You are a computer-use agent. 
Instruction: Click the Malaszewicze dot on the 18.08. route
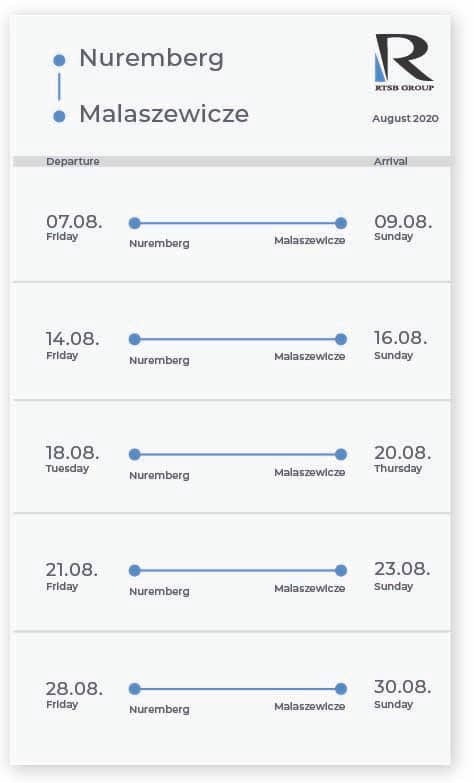tap(341, 454)
